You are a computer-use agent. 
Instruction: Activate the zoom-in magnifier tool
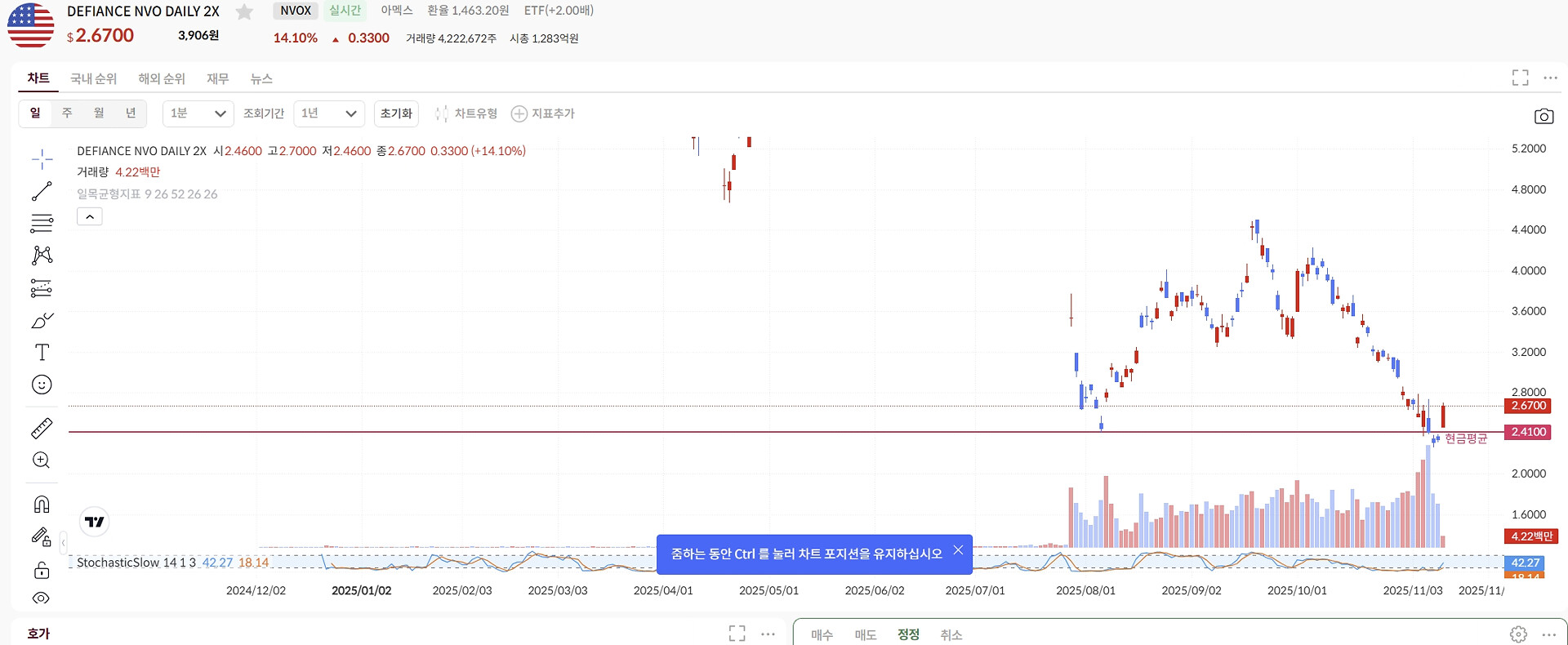(x=42, y=460)
